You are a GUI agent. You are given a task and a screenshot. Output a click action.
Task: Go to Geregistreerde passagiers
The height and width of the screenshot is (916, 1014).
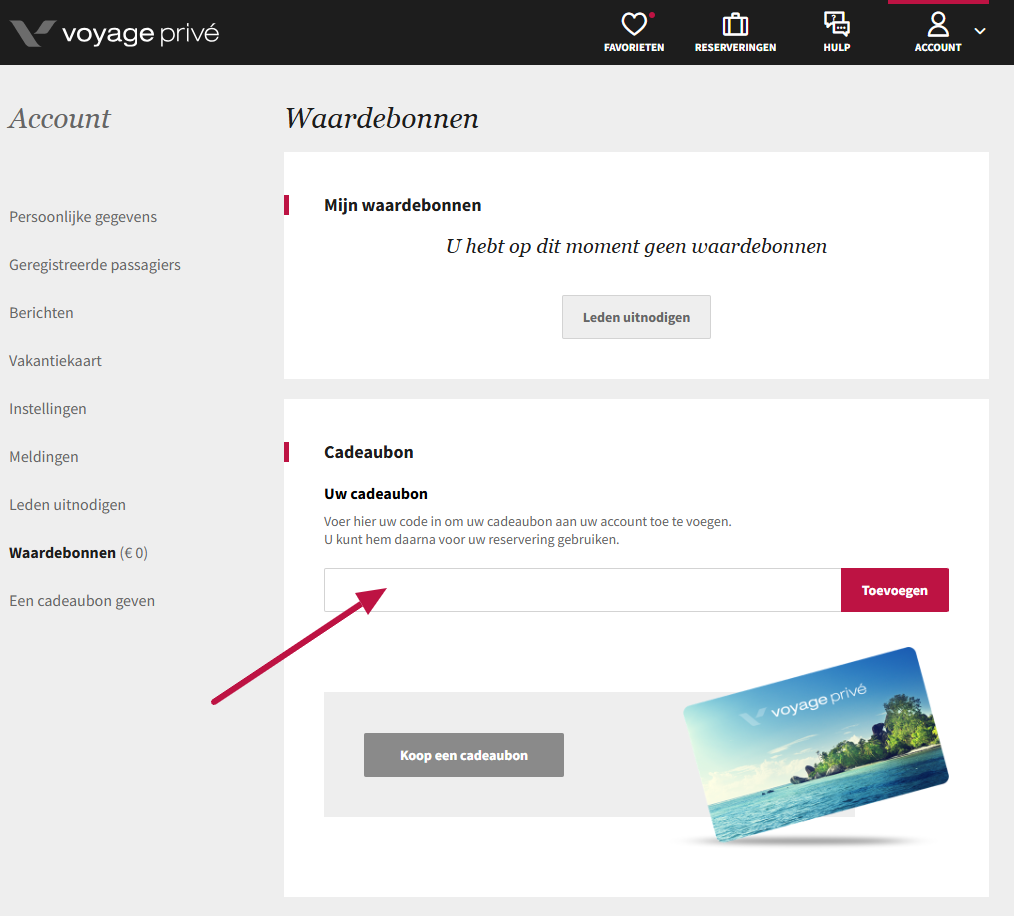pyautogui.click(x=95, y=265)
